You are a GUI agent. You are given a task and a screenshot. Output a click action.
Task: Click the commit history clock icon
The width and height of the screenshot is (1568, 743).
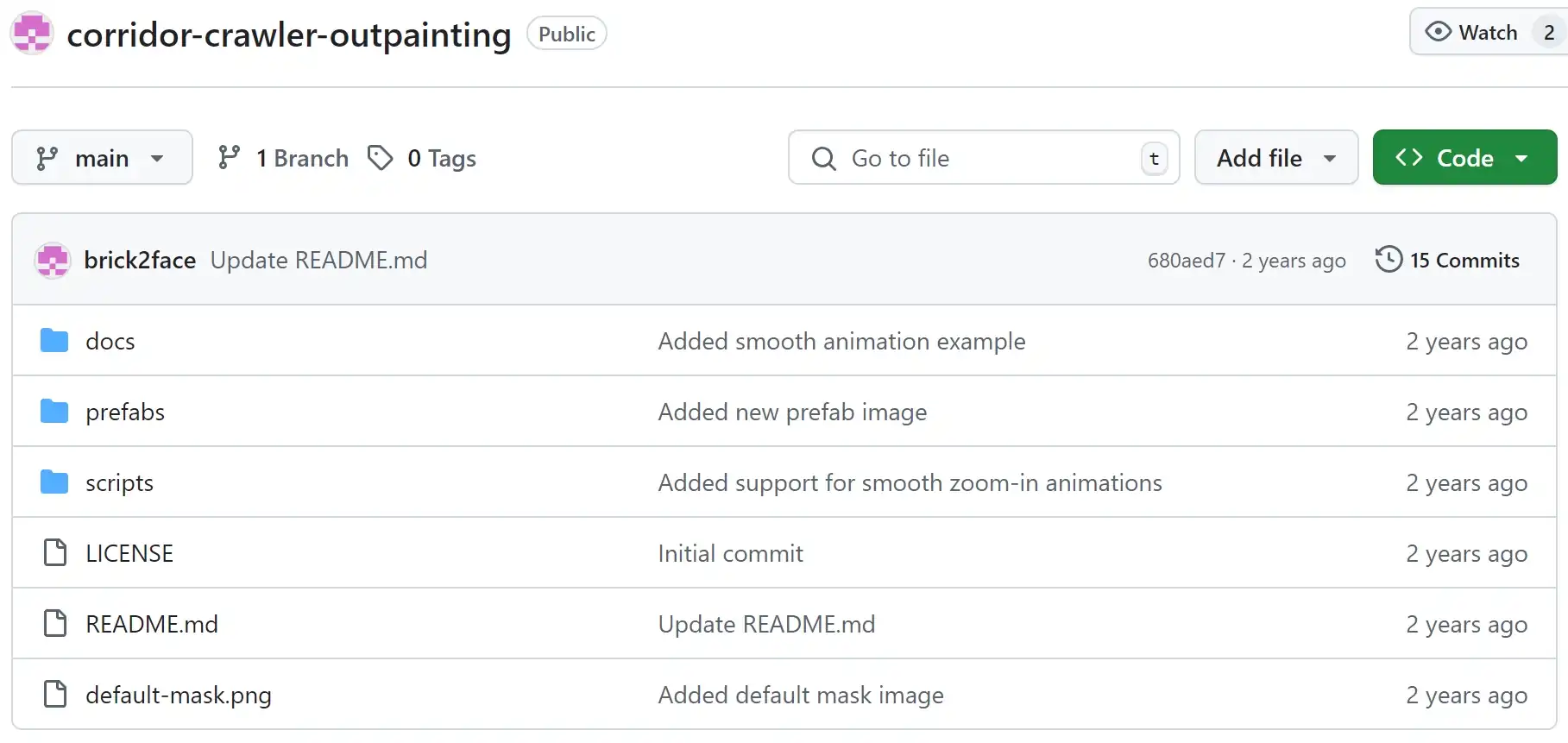(x=1389, y=260)
